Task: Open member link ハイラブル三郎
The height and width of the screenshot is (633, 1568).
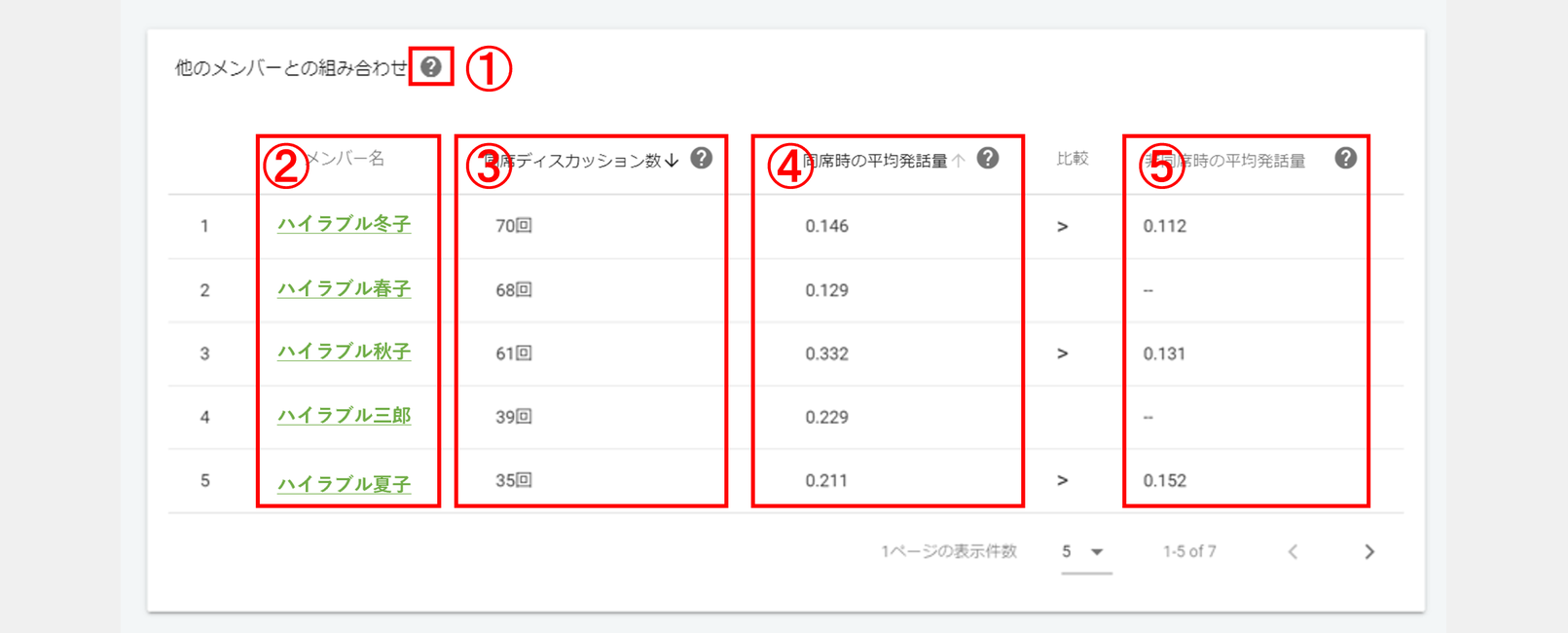Action: [344, 417]
